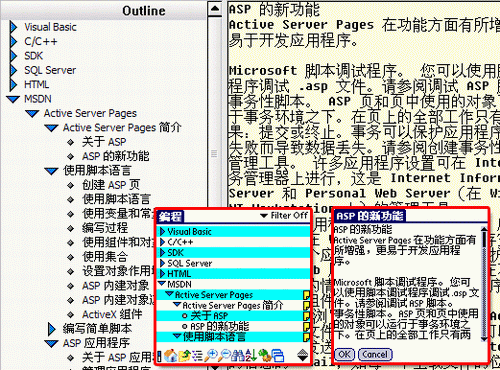Collapse MSDN triangle in 编程 list
500x370 pixels.
click(162, 284)
